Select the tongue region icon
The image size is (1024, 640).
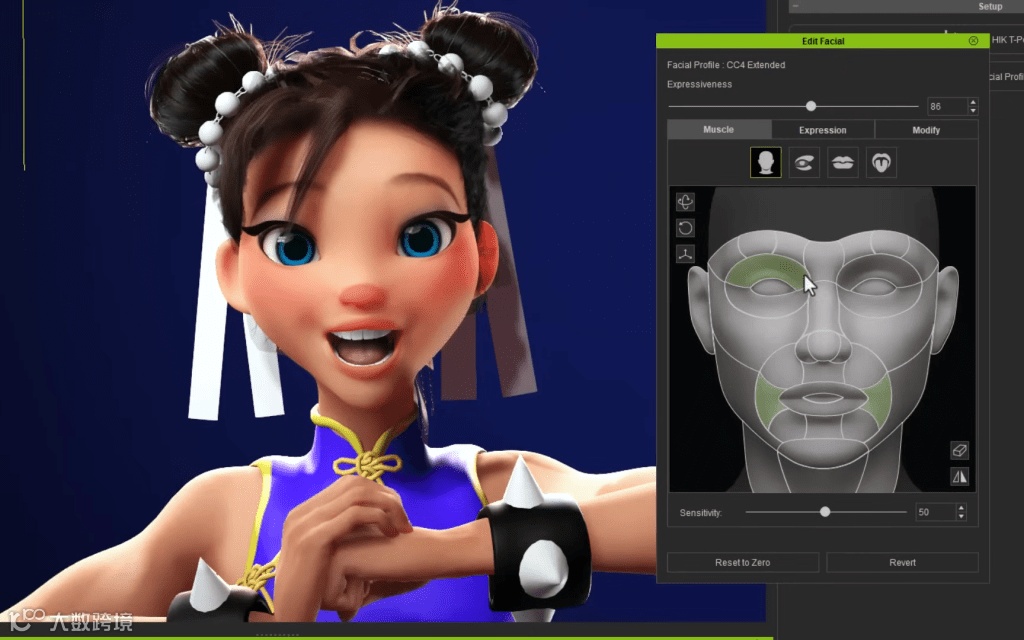(x=881, y=162)
